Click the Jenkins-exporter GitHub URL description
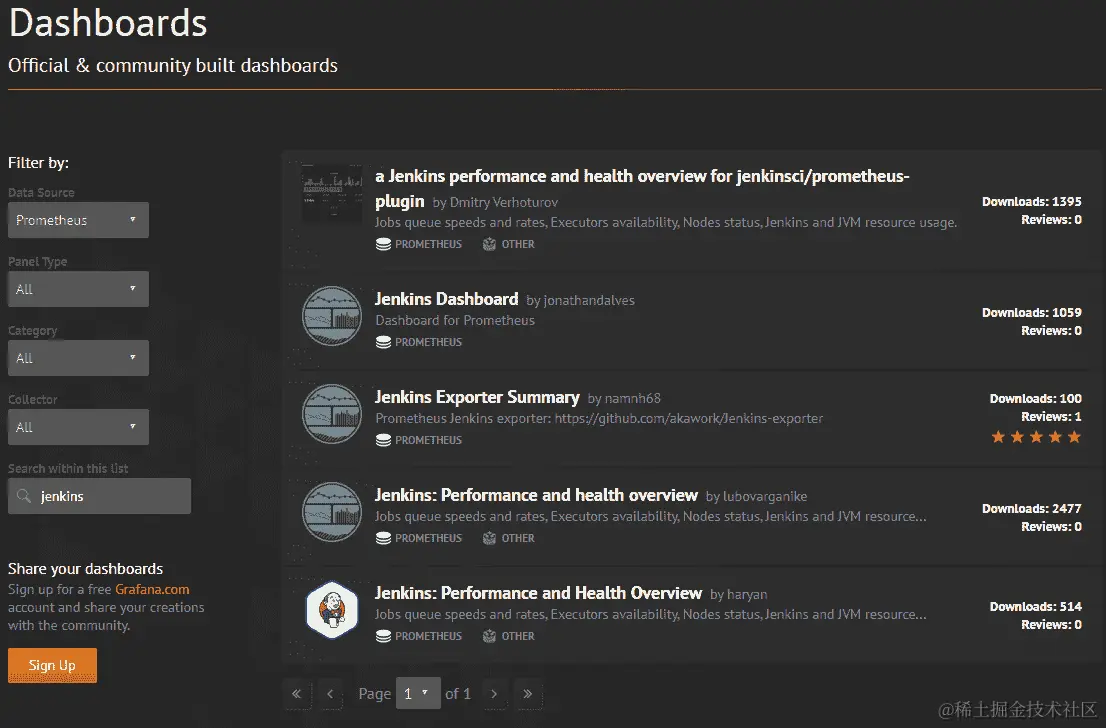The image size is (1106, 728). click(x=599, y=418)
